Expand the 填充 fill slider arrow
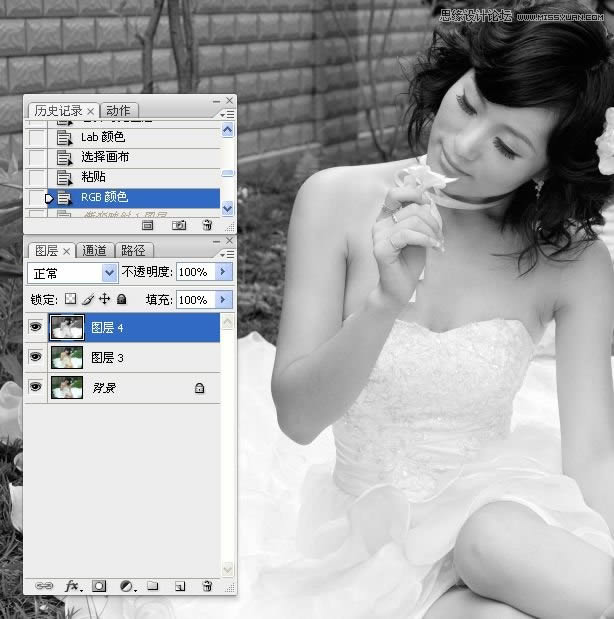Screen dimensions: 614x619 coord(223,299)
